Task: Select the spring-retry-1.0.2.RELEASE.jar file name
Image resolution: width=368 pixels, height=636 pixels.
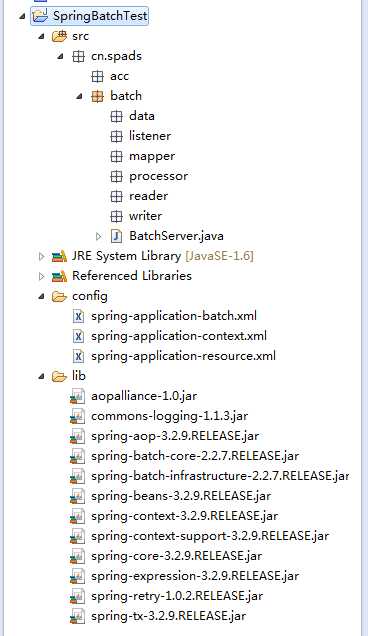Action: 177,596
